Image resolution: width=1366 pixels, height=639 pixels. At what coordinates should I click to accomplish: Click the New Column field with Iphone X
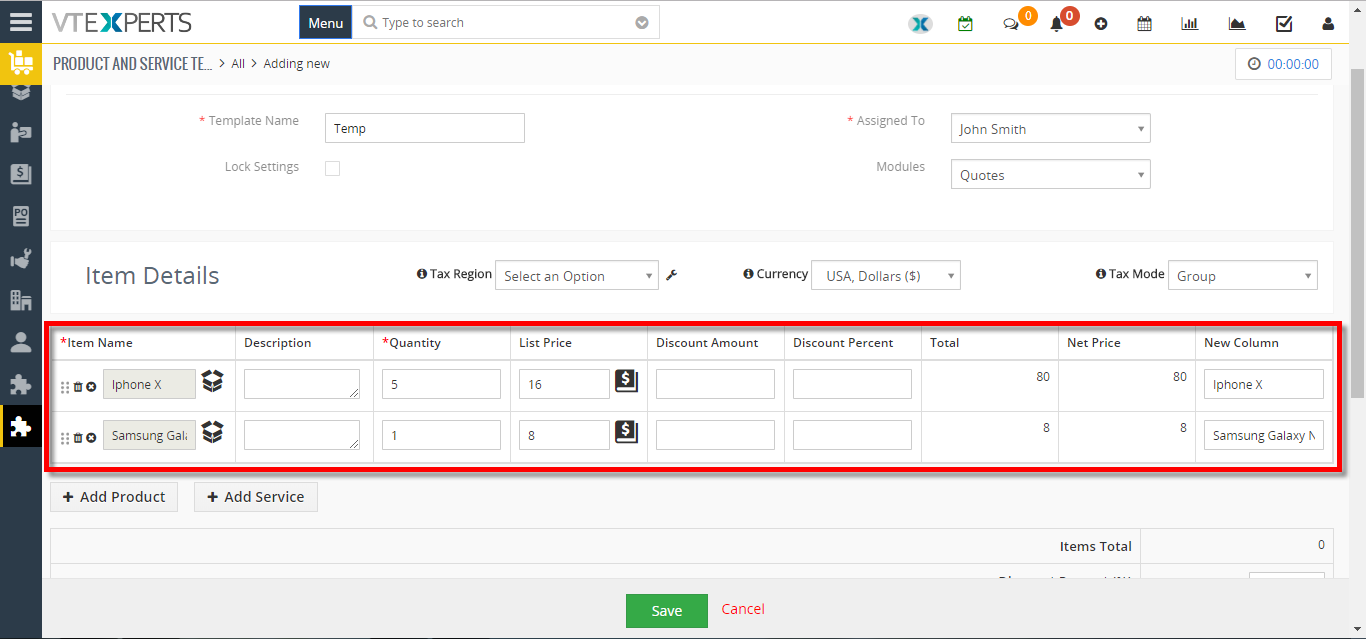(1264, 384)
